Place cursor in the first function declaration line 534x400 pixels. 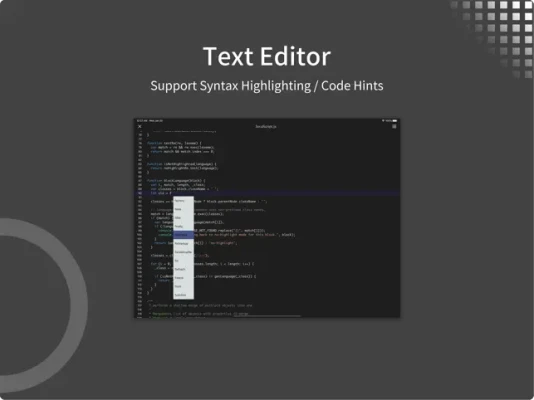click(174, 143)
